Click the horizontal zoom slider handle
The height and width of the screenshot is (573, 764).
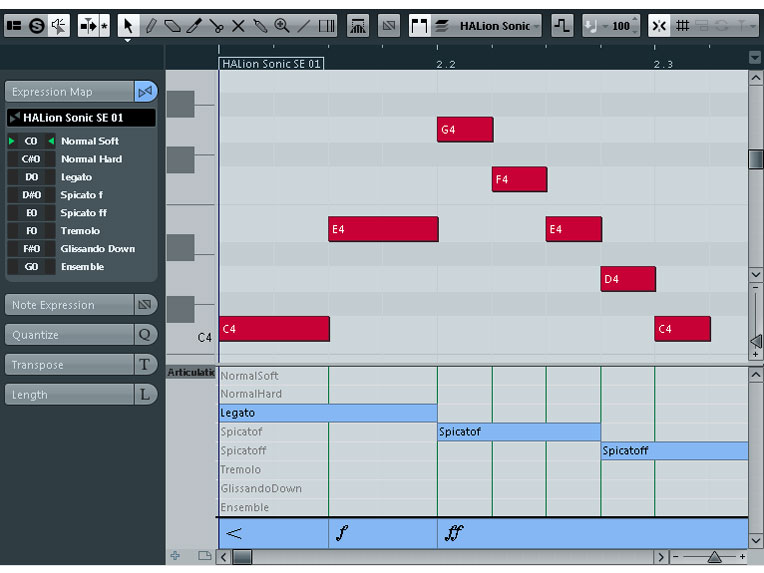coord(714,556)
